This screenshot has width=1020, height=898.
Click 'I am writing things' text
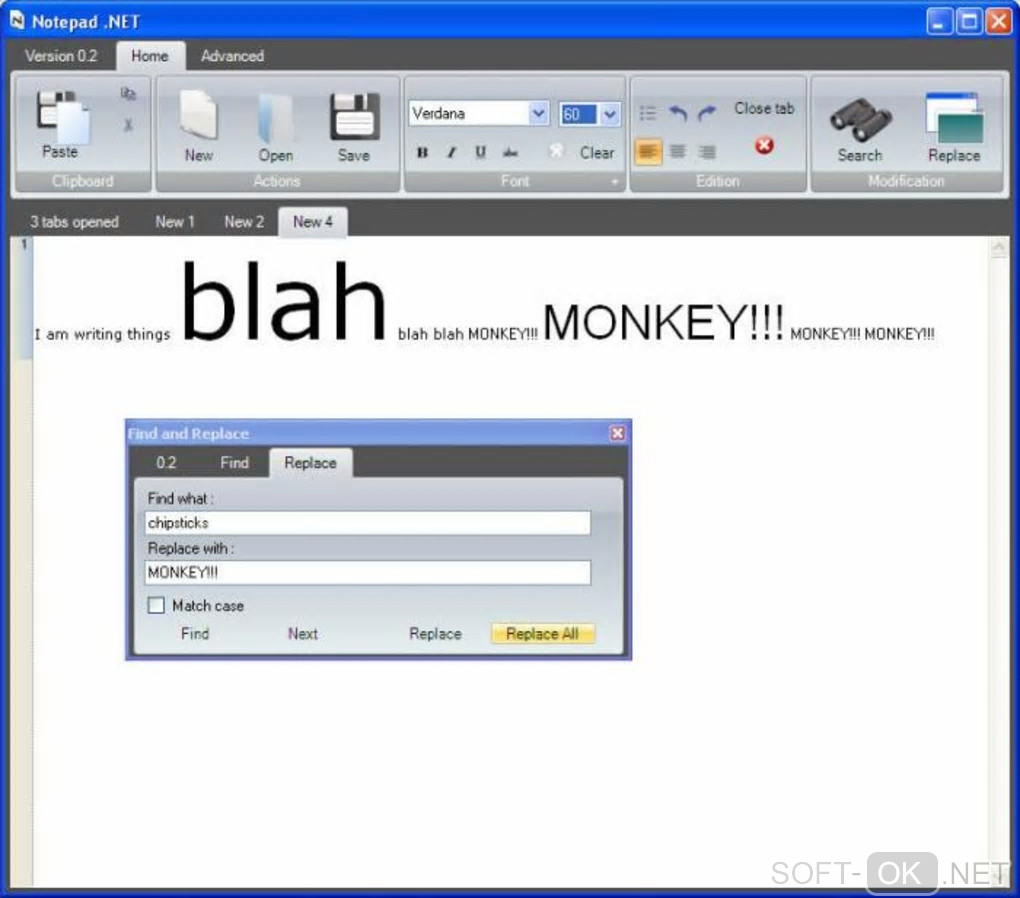(102, 334)
